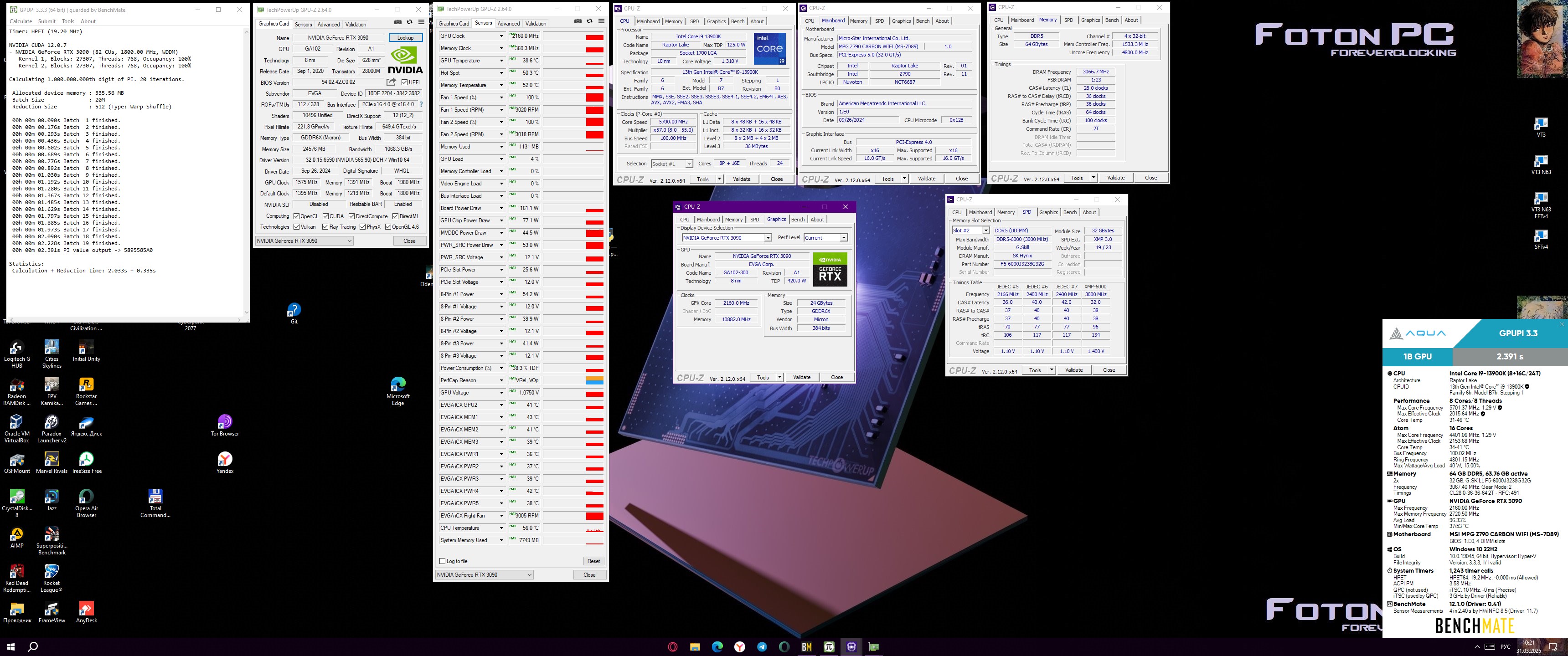
Task: Click the Lookup button in GPU-Z
Action: 405,38
